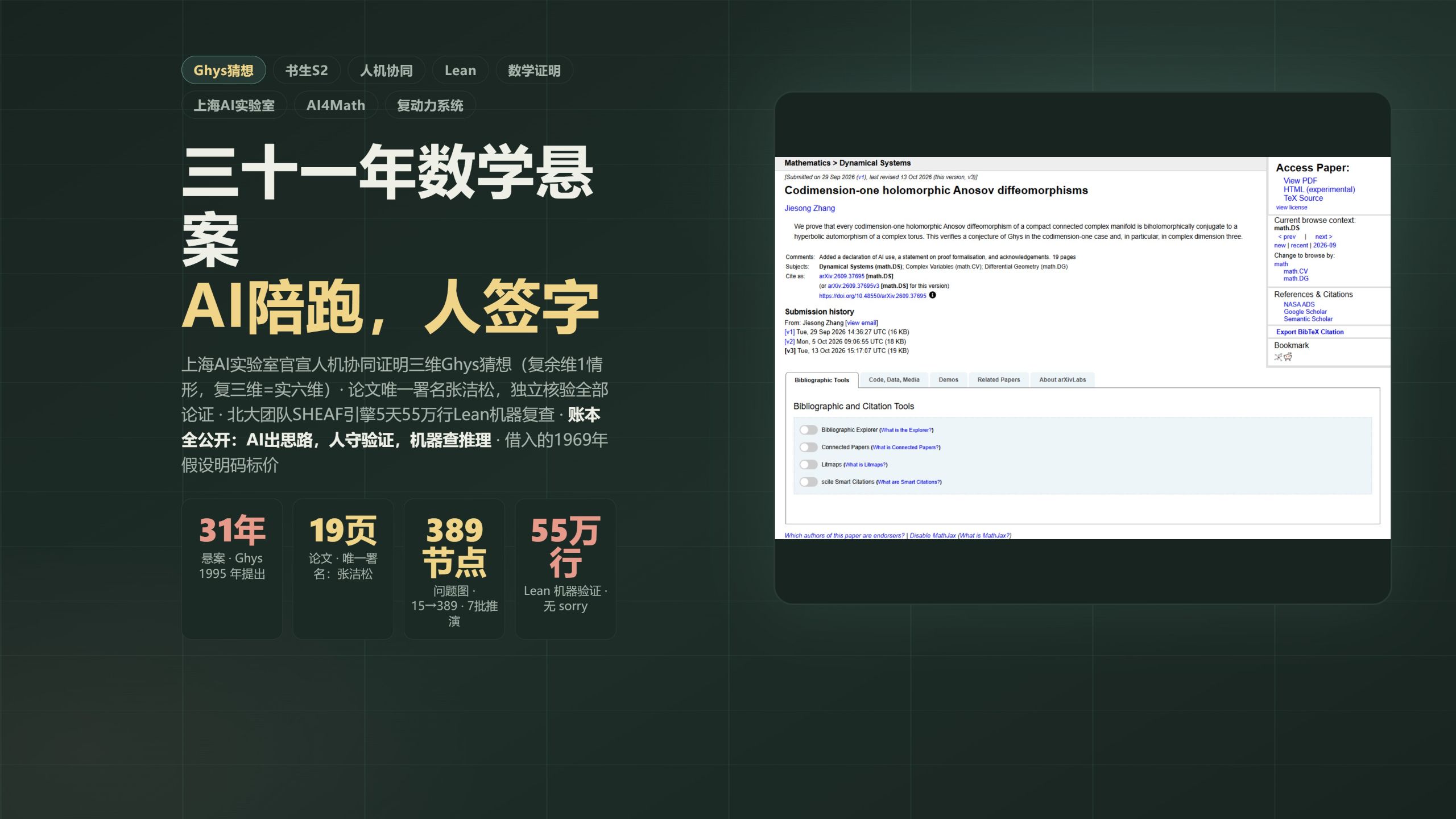Select the Demos tab
Viewport: 1456px width, 819px height.
948,379
